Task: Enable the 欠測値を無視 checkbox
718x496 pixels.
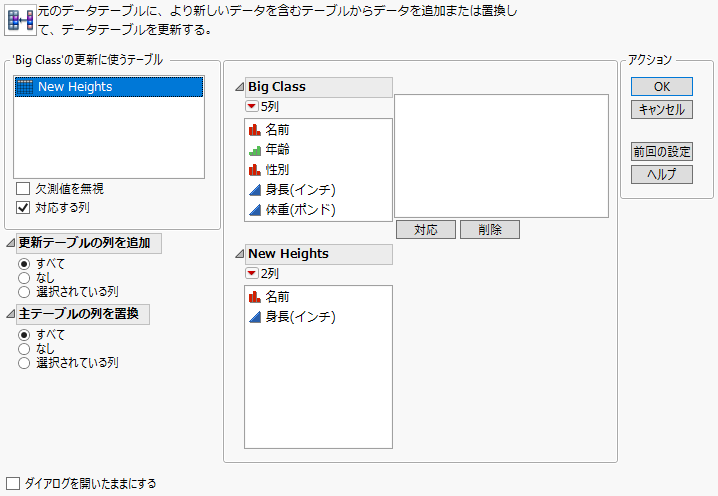Action: [x=24, y=188]
